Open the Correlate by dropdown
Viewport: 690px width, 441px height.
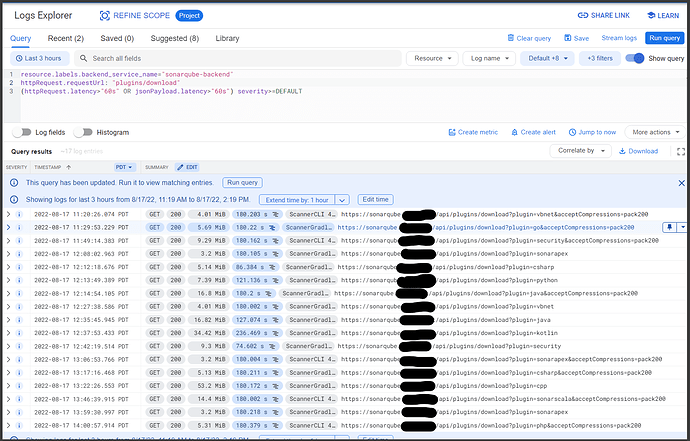(x=580, y=151)
